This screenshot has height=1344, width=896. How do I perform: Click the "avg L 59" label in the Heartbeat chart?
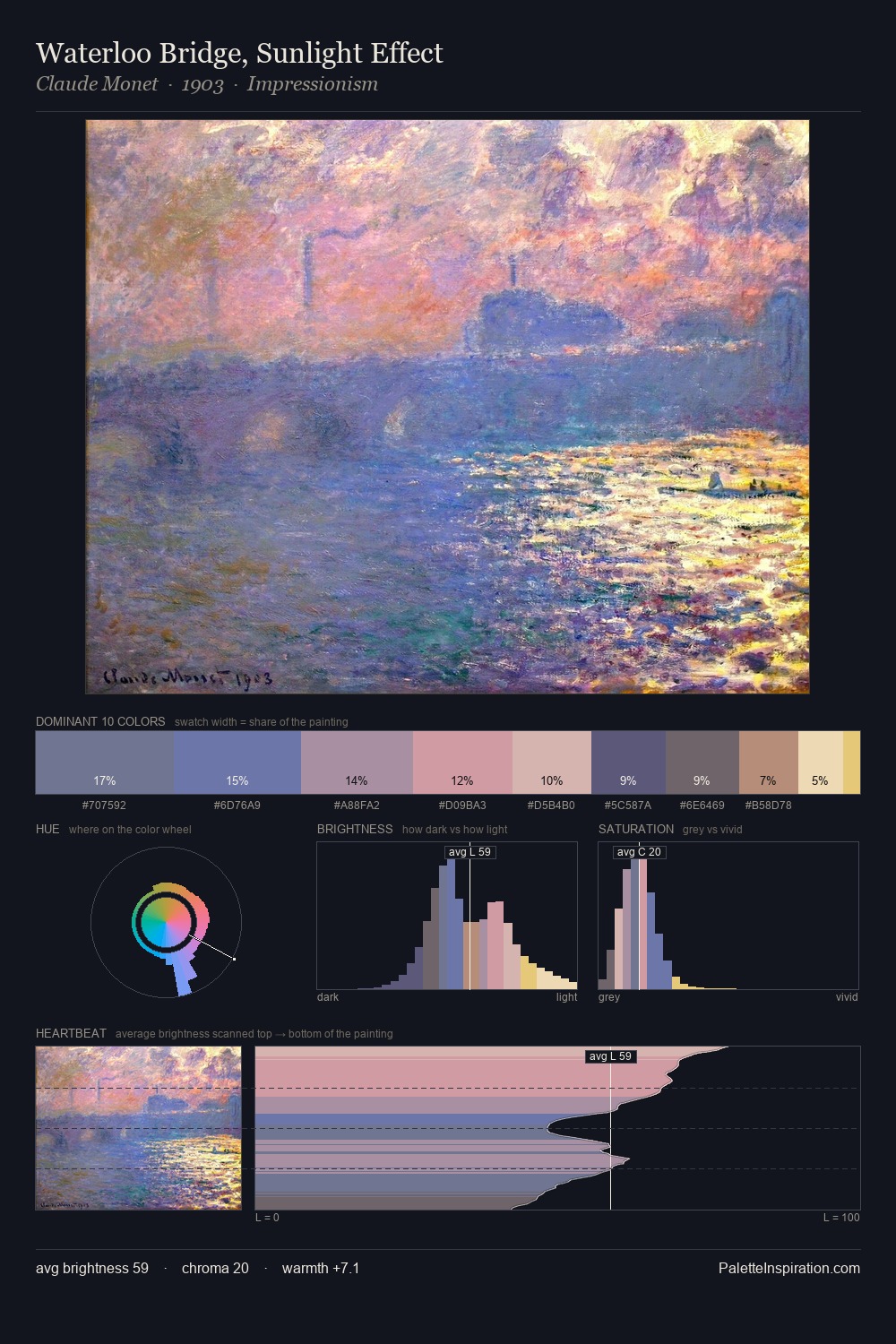610,1056
